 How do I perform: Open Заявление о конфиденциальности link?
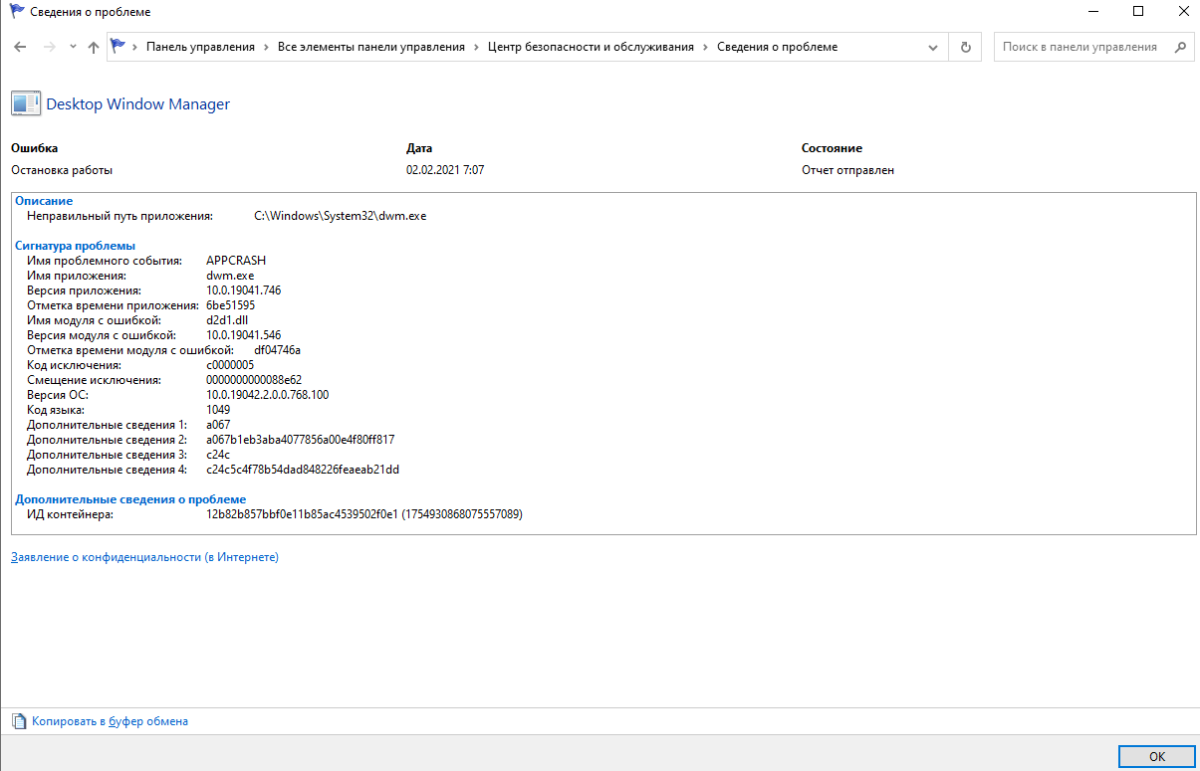(145, 557)
